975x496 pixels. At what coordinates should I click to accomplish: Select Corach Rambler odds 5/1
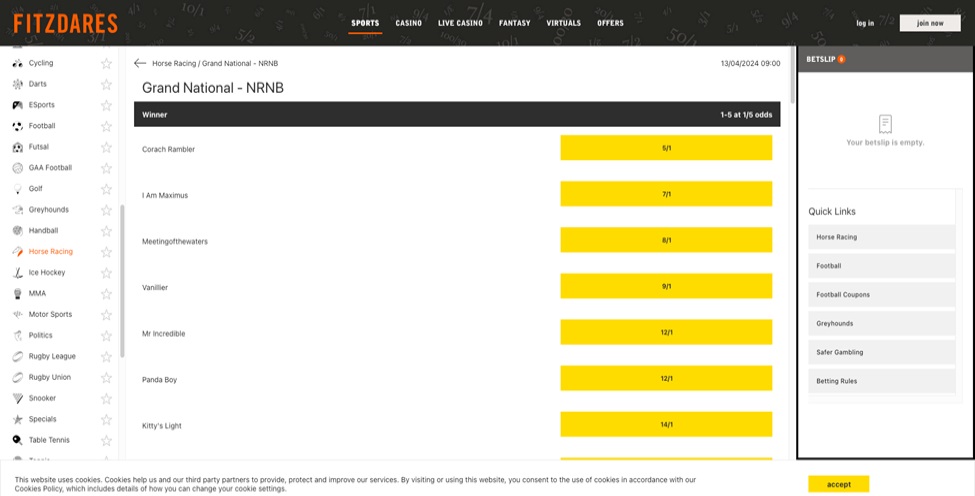(666, 148)
